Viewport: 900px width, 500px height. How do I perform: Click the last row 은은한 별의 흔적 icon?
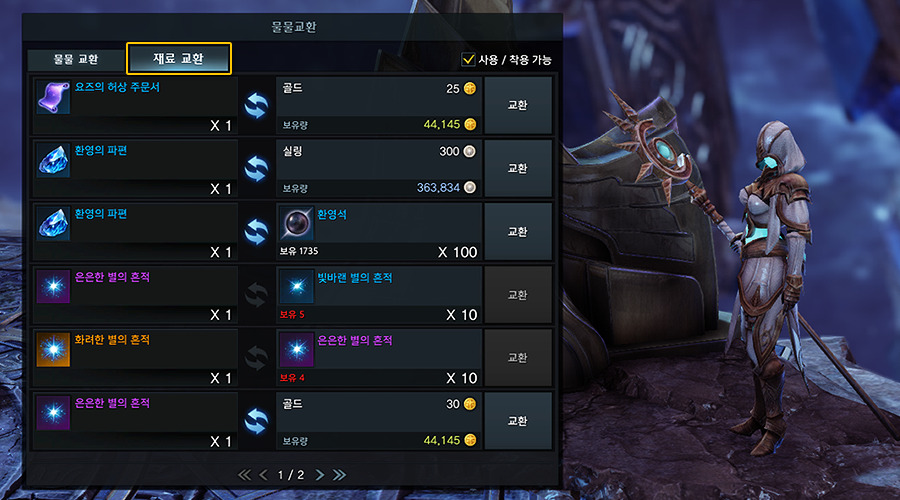click(53, 413)
